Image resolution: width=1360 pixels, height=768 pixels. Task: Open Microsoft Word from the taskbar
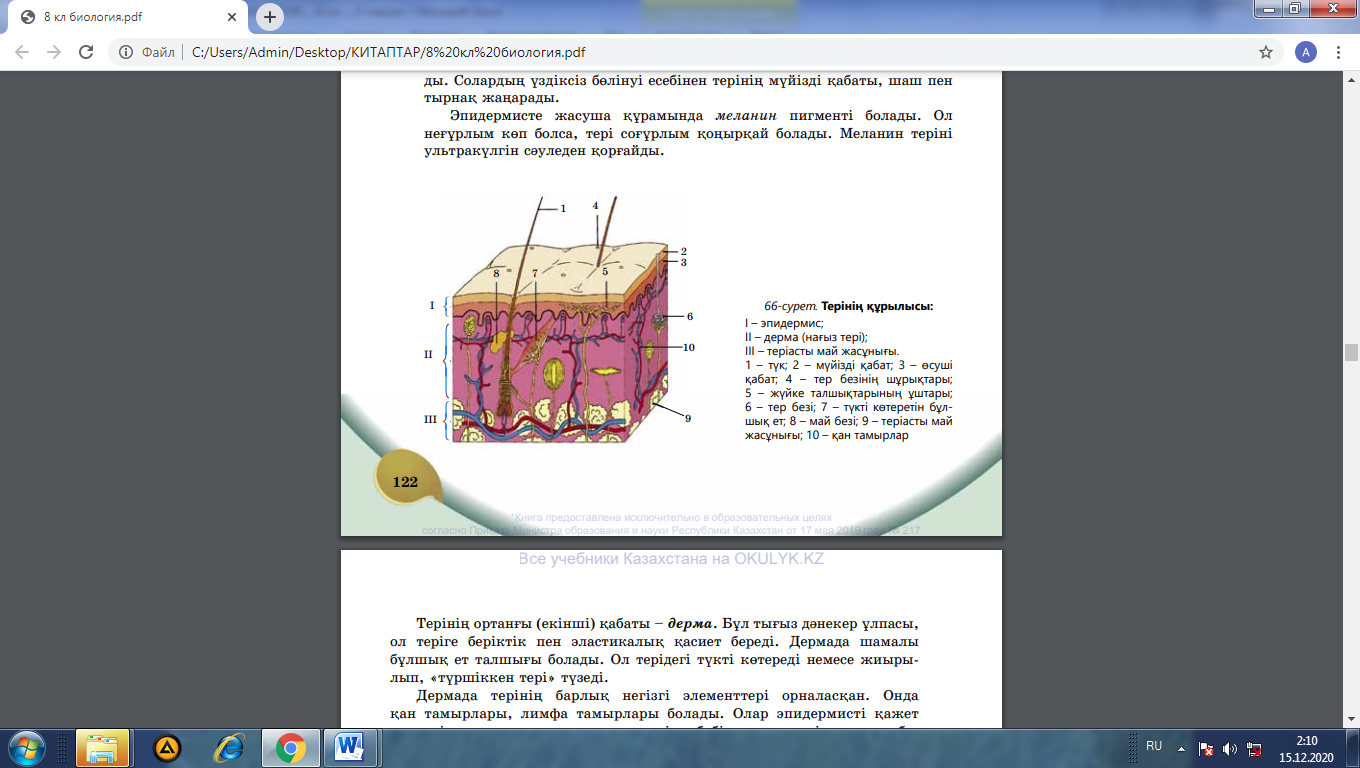pyautogui.click(x=350, y=747)
